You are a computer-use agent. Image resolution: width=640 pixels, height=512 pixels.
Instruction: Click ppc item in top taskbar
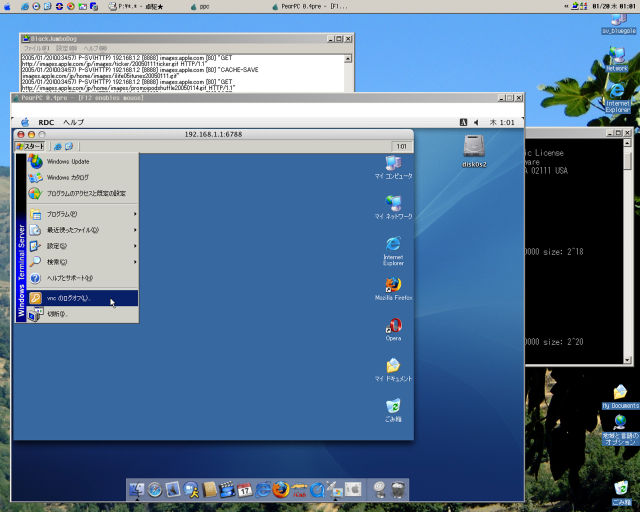click(200, 7)
